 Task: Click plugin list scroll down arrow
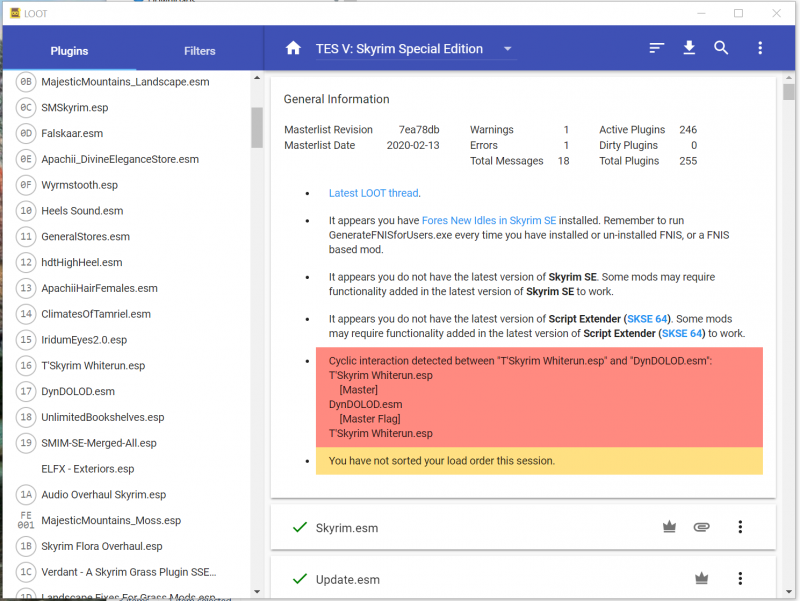[257, 592]
